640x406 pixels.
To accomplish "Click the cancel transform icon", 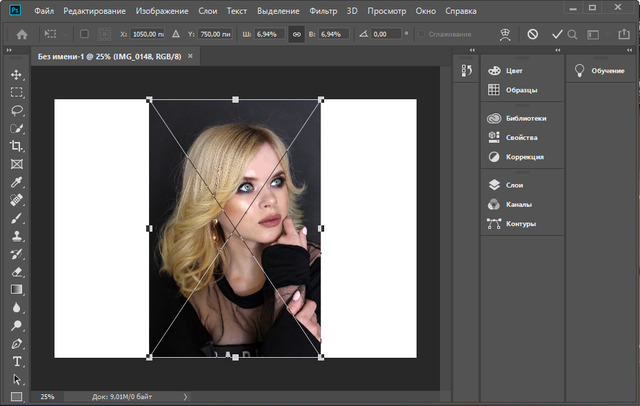I will (x=533, y=33).
